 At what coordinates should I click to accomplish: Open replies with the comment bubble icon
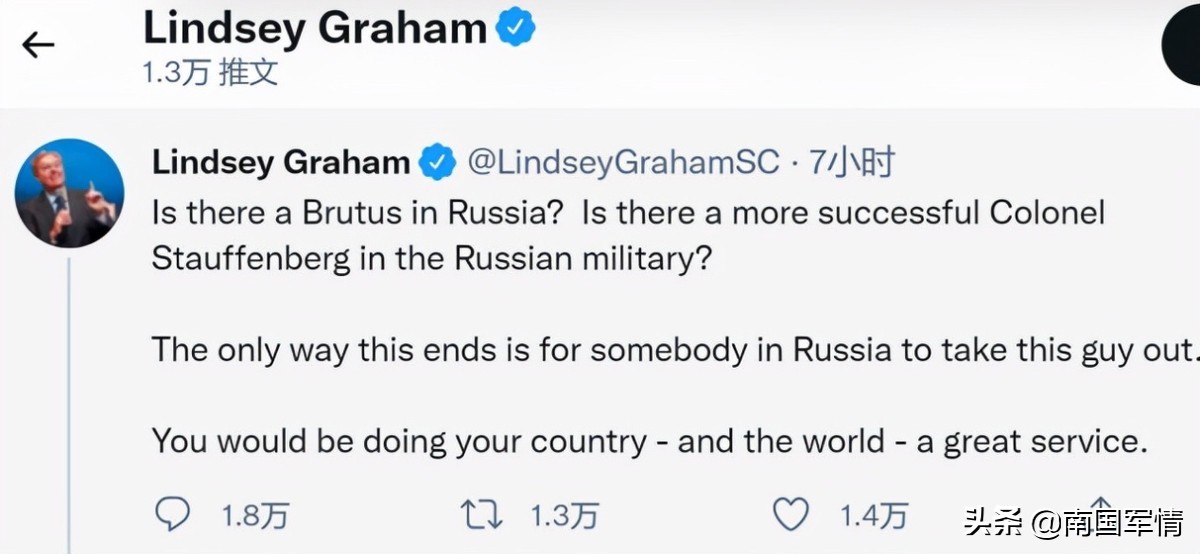[x=174, y=514]
